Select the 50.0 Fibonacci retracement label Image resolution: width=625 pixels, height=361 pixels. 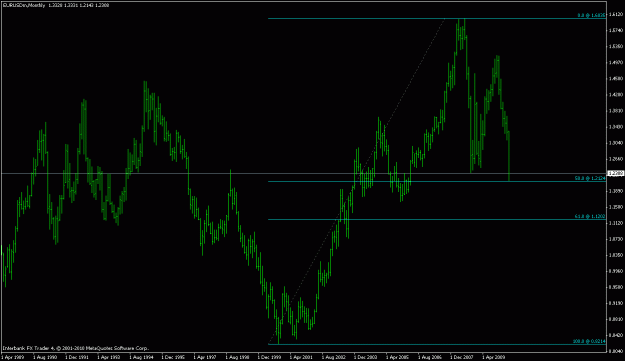pyautogui.click(x=590, y=179)
